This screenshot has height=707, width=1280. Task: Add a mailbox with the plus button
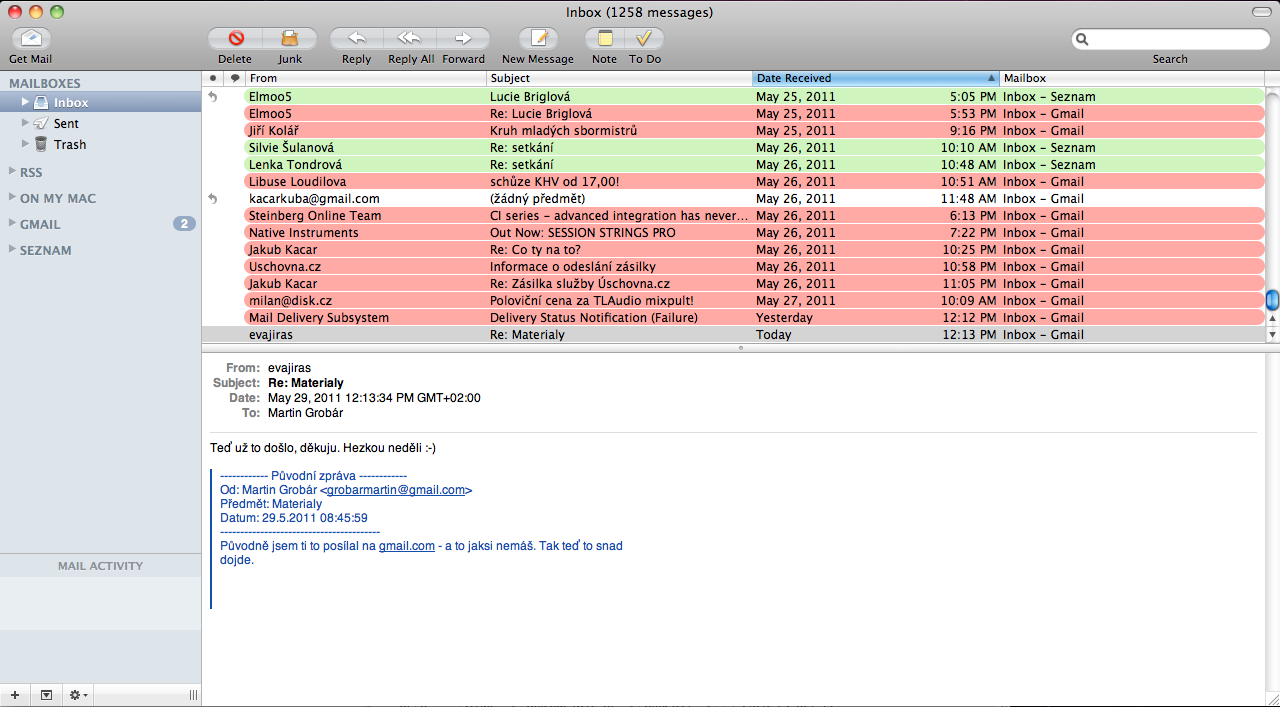click(x=15, y=694)
